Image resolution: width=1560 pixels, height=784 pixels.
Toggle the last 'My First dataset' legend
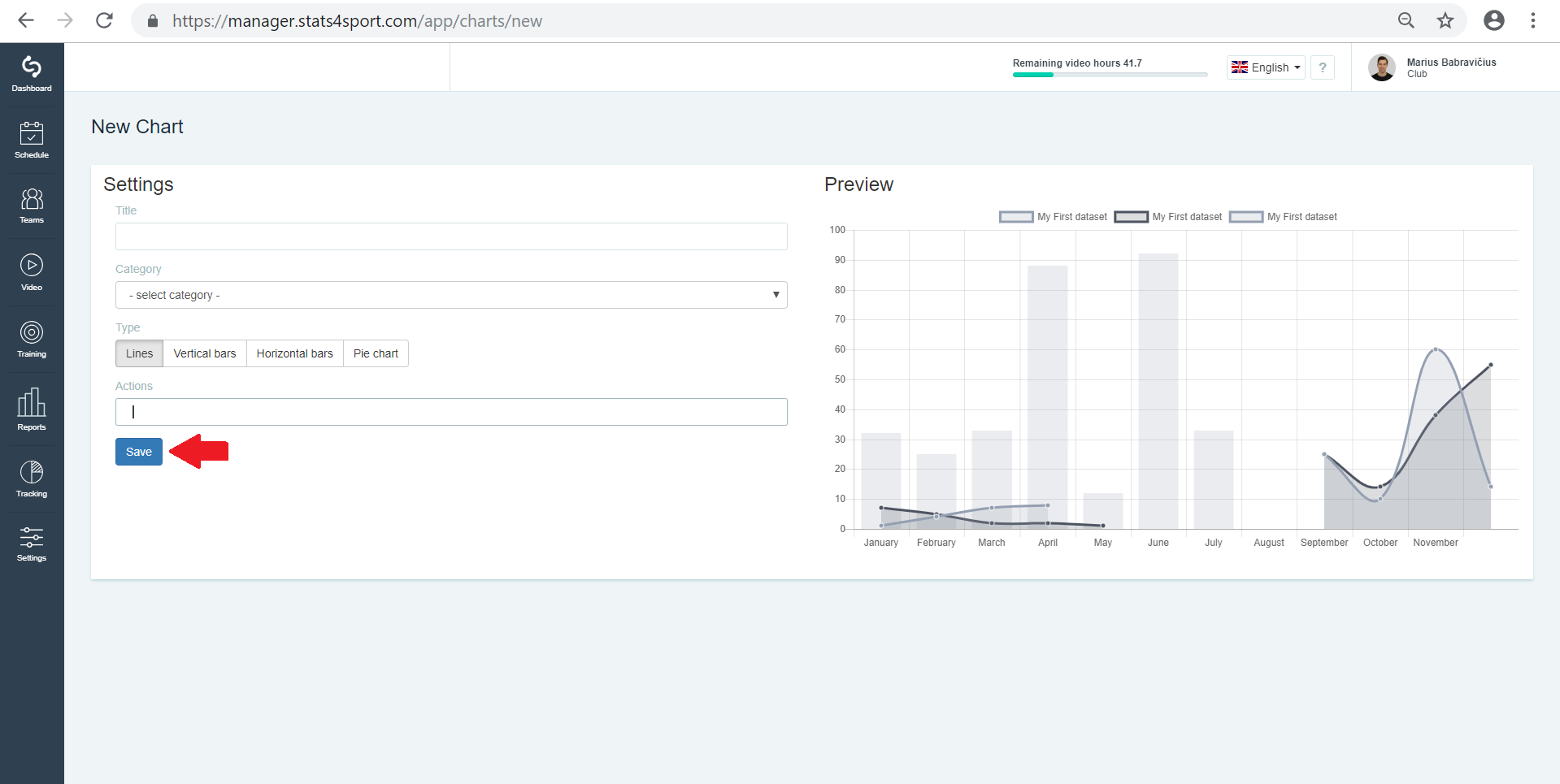click(1283, 217)
